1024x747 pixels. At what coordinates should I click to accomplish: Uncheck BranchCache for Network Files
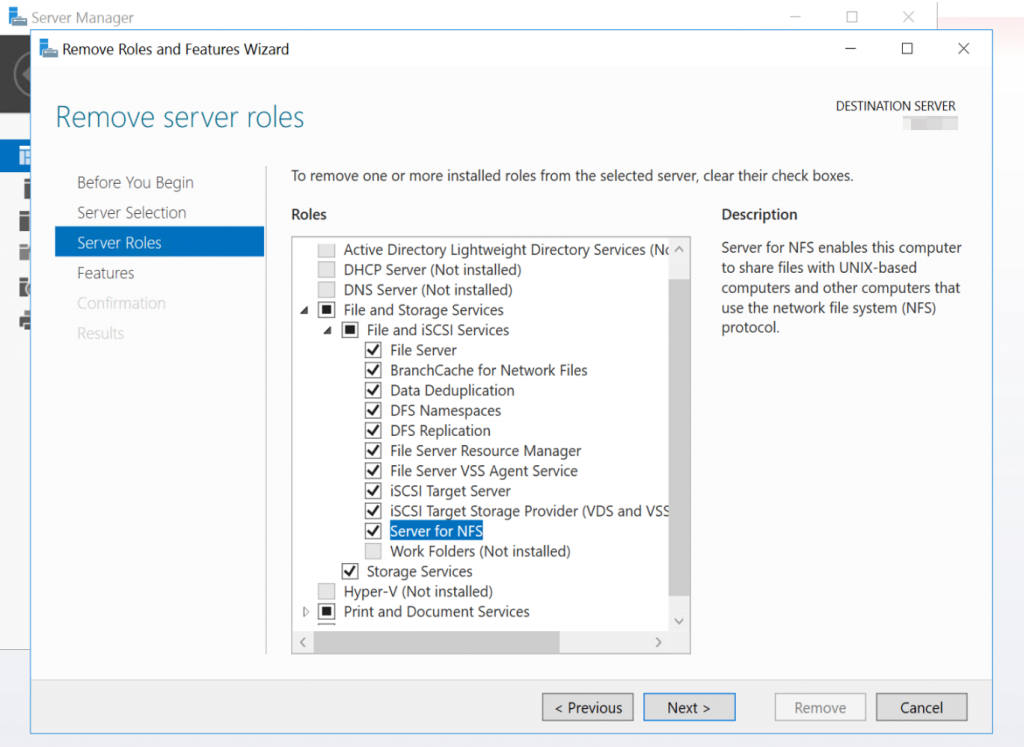pos(373,370)
